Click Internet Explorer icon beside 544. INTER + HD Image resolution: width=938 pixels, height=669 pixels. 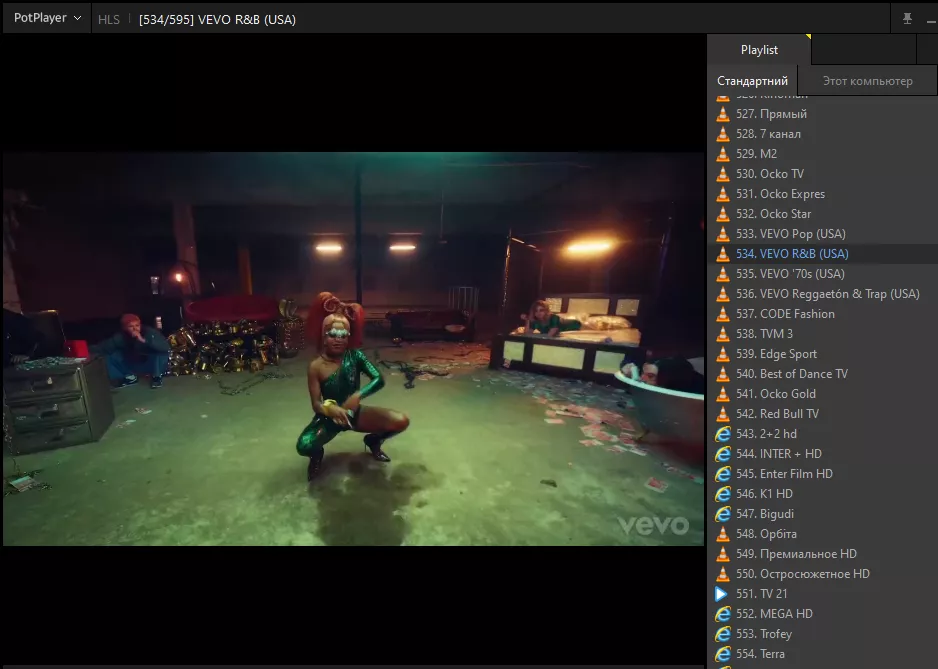click(723, 454)
